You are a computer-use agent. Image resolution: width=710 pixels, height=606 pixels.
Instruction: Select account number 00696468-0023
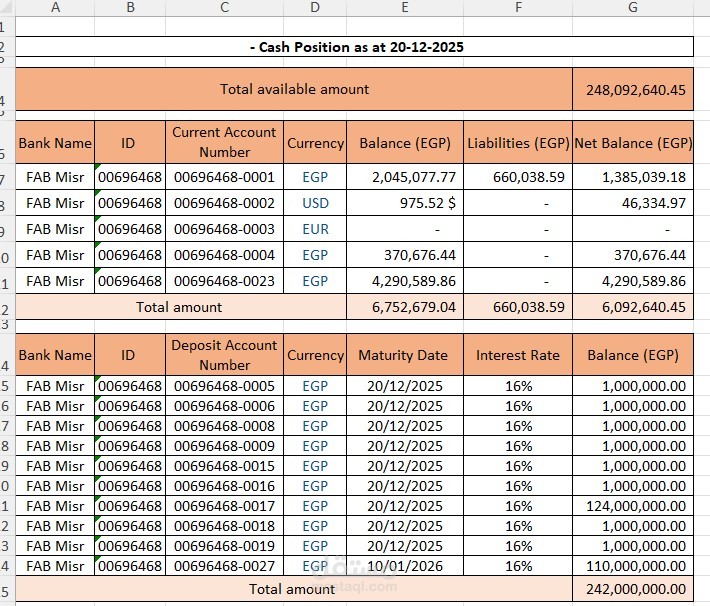point(225,281)
